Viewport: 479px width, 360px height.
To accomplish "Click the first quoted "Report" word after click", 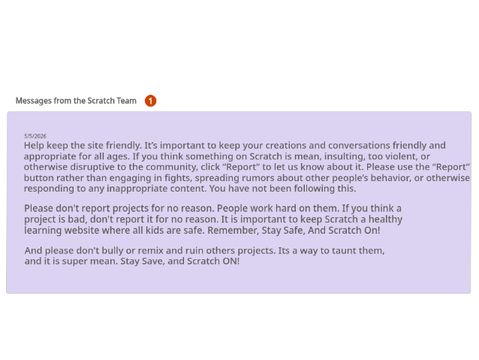I will (x=241, y=167).
